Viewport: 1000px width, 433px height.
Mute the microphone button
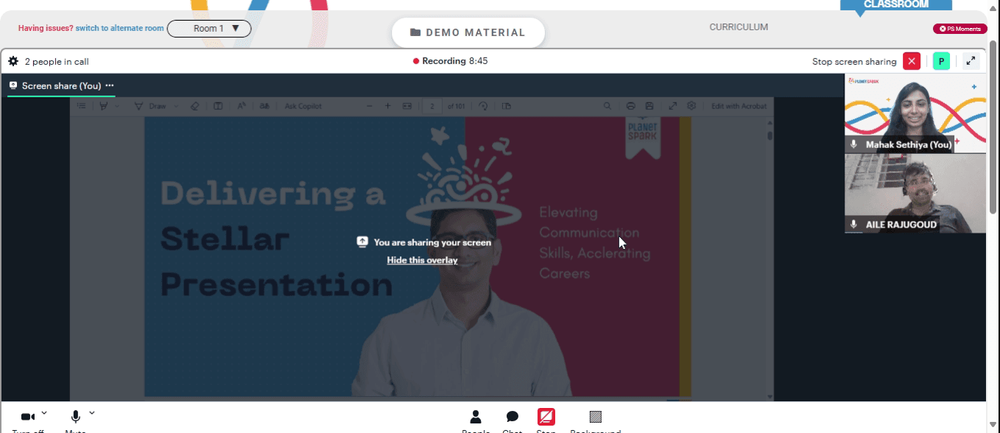tap(75, 417)
